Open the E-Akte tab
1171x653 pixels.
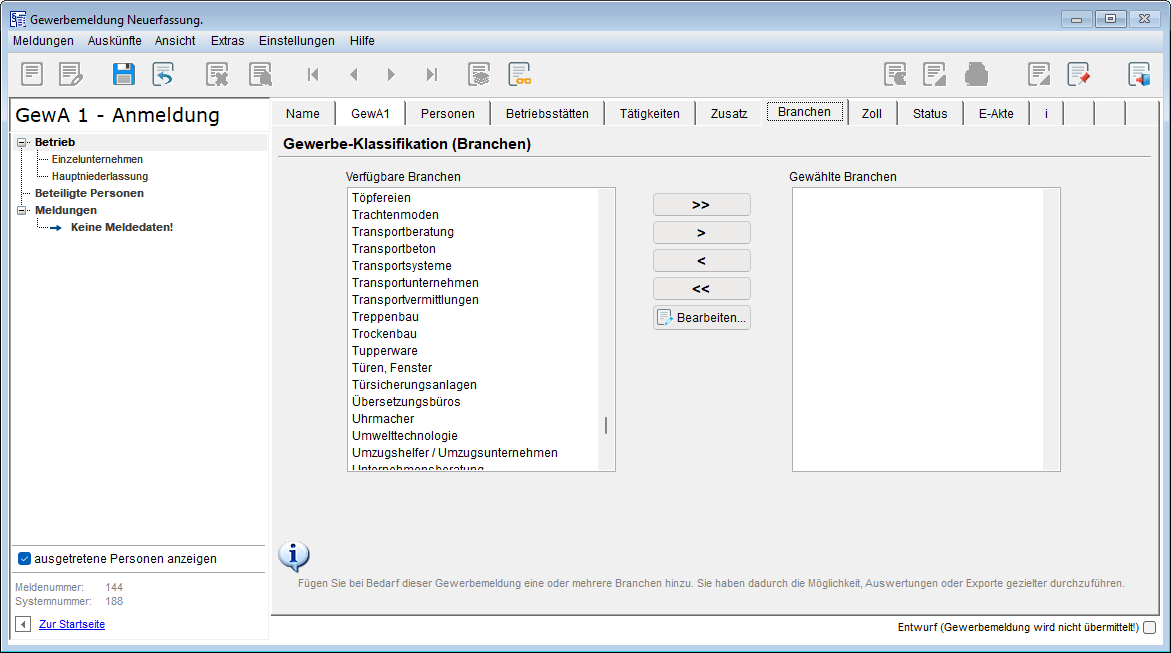click(x=995, y=113)
